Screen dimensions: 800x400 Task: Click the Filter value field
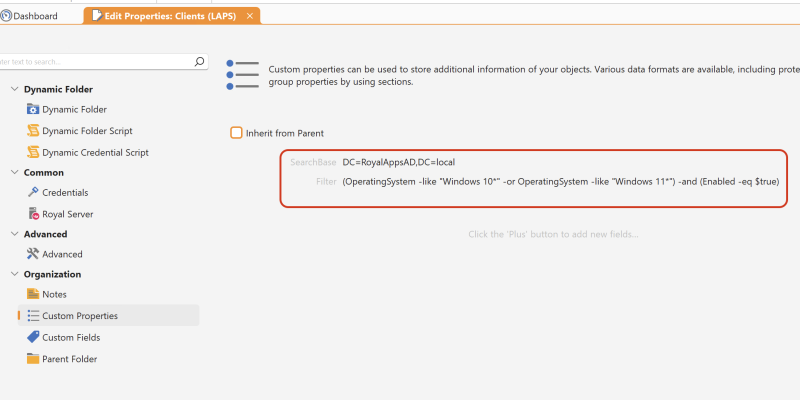click(x=560, y=182)
